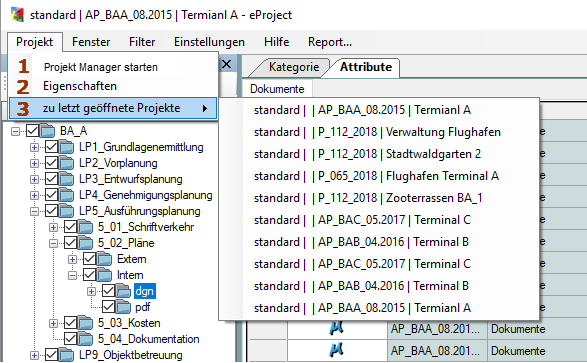Open the Filter menu
The width and height of the screenshot is (587, 363).
(142, 42)
